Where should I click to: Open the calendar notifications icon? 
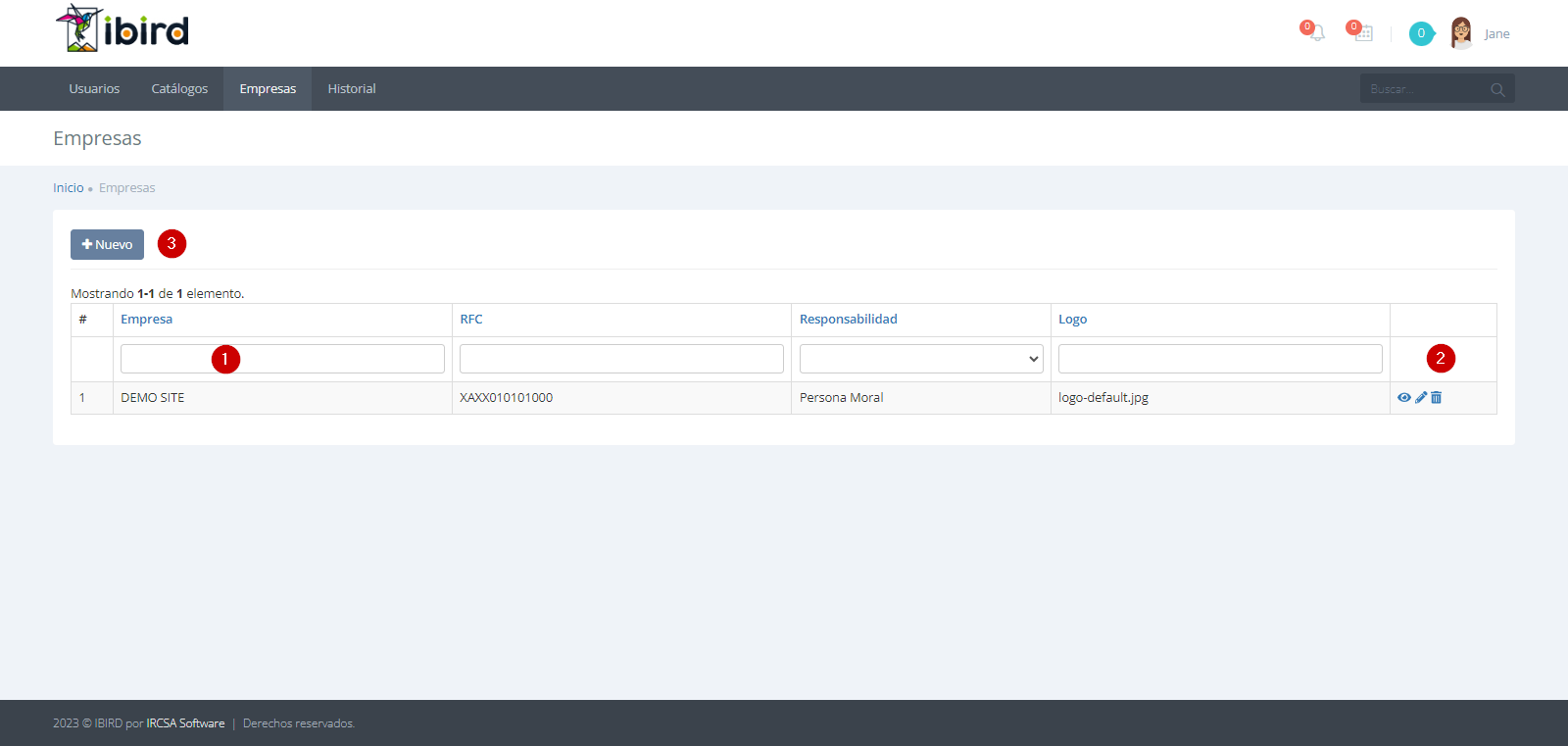click(x=1363, y=33)
